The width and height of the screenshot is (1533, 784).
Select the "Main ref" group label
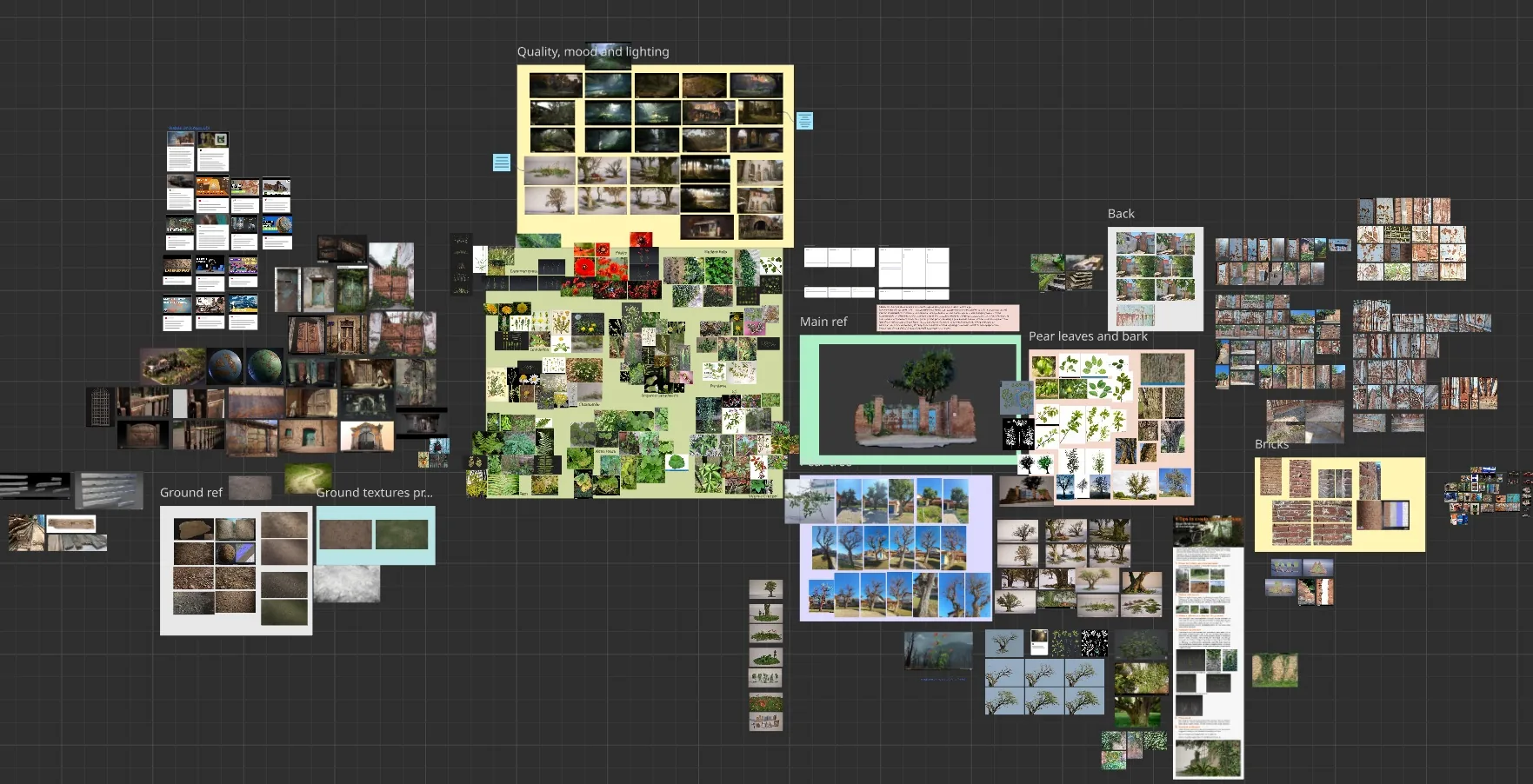pos(823,322)
